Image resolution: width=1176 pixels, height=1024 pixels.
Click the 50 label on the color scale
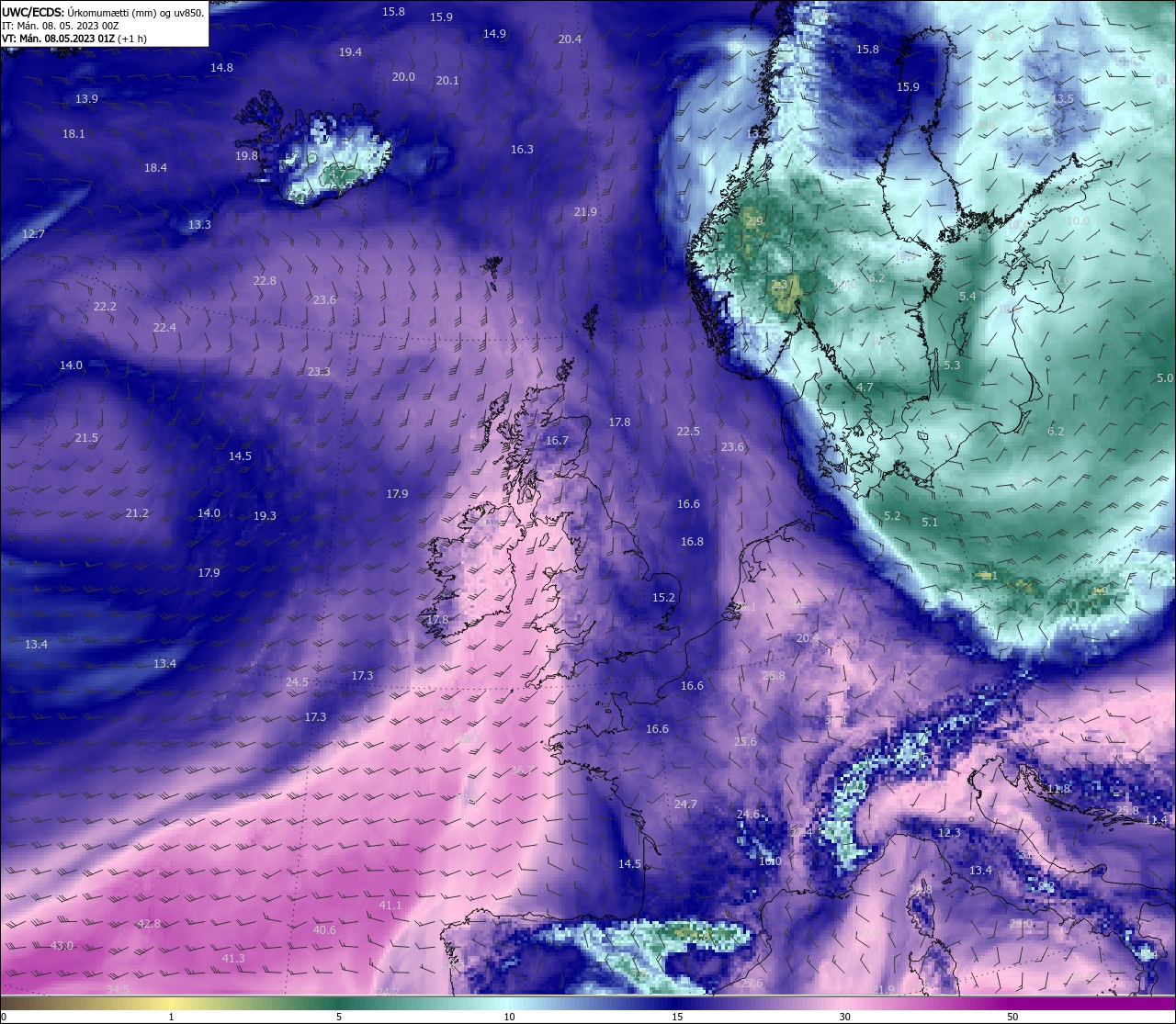(1012, 1017)
